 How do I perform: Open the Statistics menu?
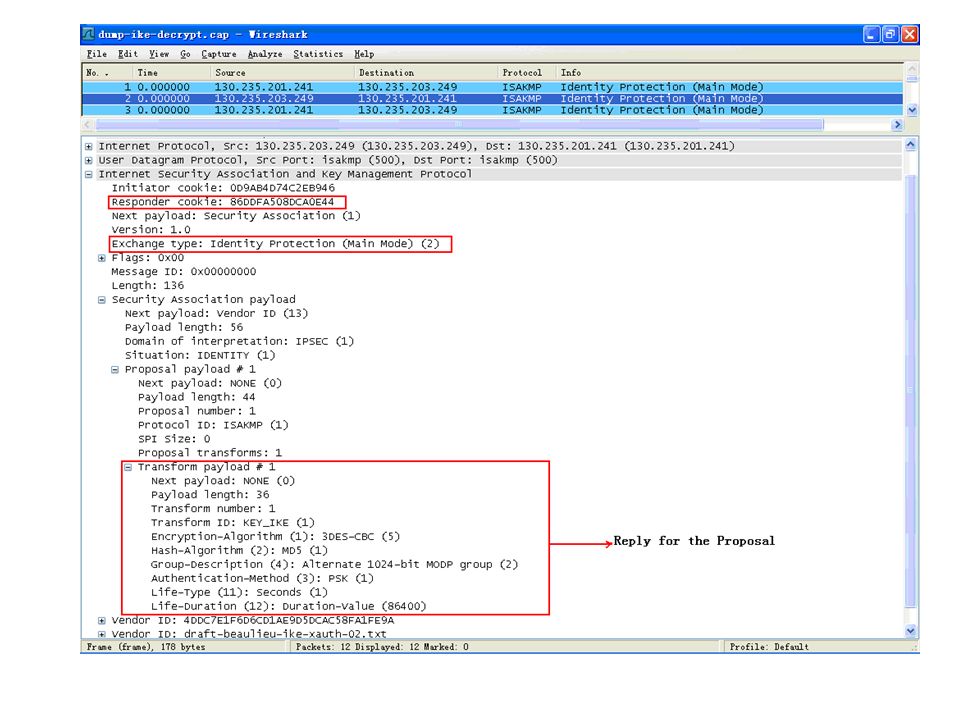[318, 54]
